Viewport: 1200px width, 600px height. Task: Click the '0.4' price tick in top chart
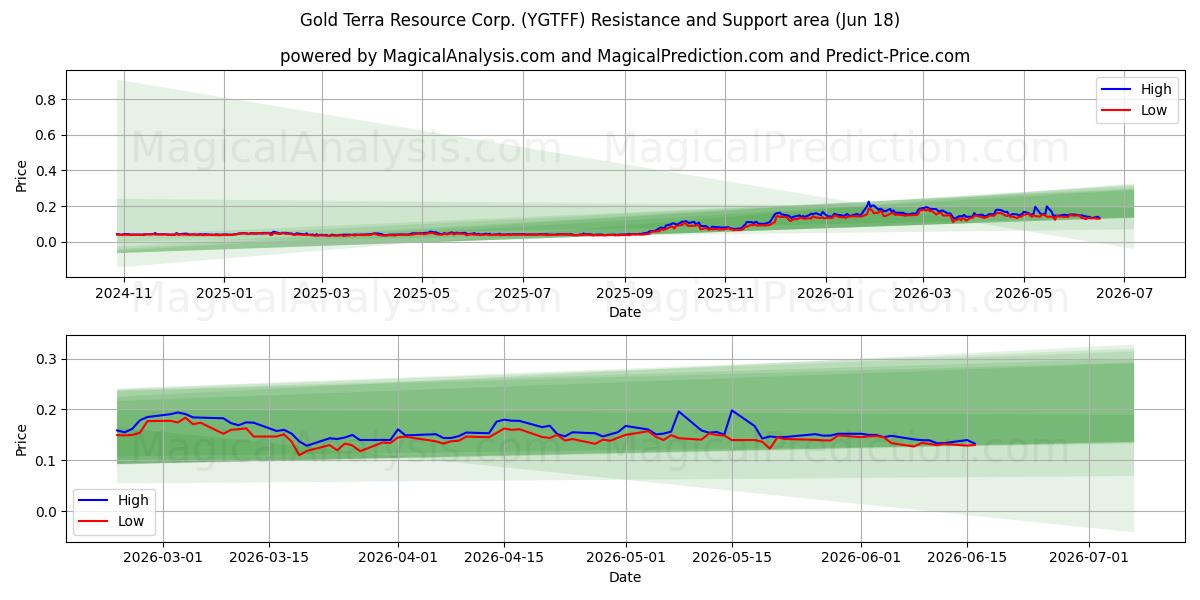(48, 171)
